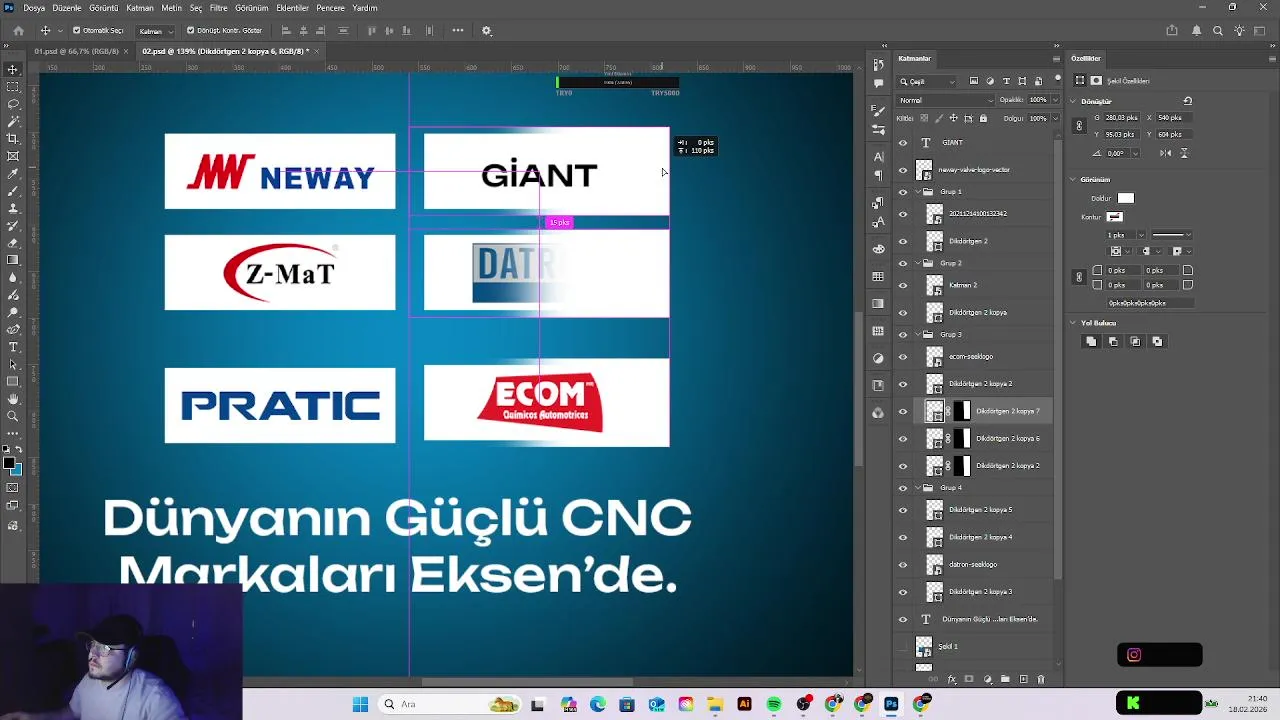The width and height of the screenshot is (1280, 720).
Task: Click the reset transform icon in Dönüştür
Action: [1188, 101]
